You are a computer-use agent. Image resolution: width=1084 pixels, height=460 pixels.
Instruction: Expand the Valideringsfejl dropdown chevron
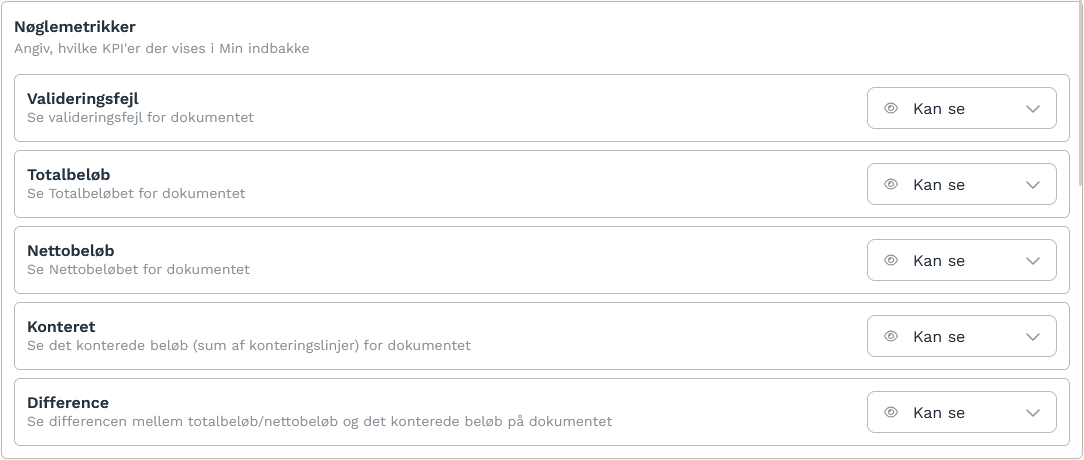pos(1033,109)
